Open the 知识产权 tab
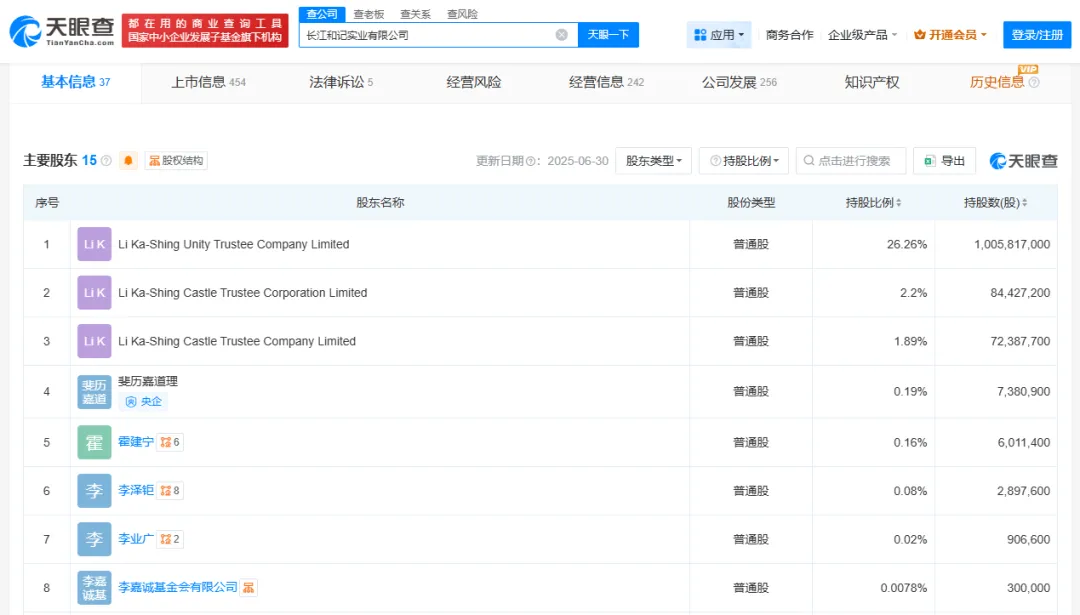Image resolution: width=1080 pixels, height=615 pixels. 871,82
